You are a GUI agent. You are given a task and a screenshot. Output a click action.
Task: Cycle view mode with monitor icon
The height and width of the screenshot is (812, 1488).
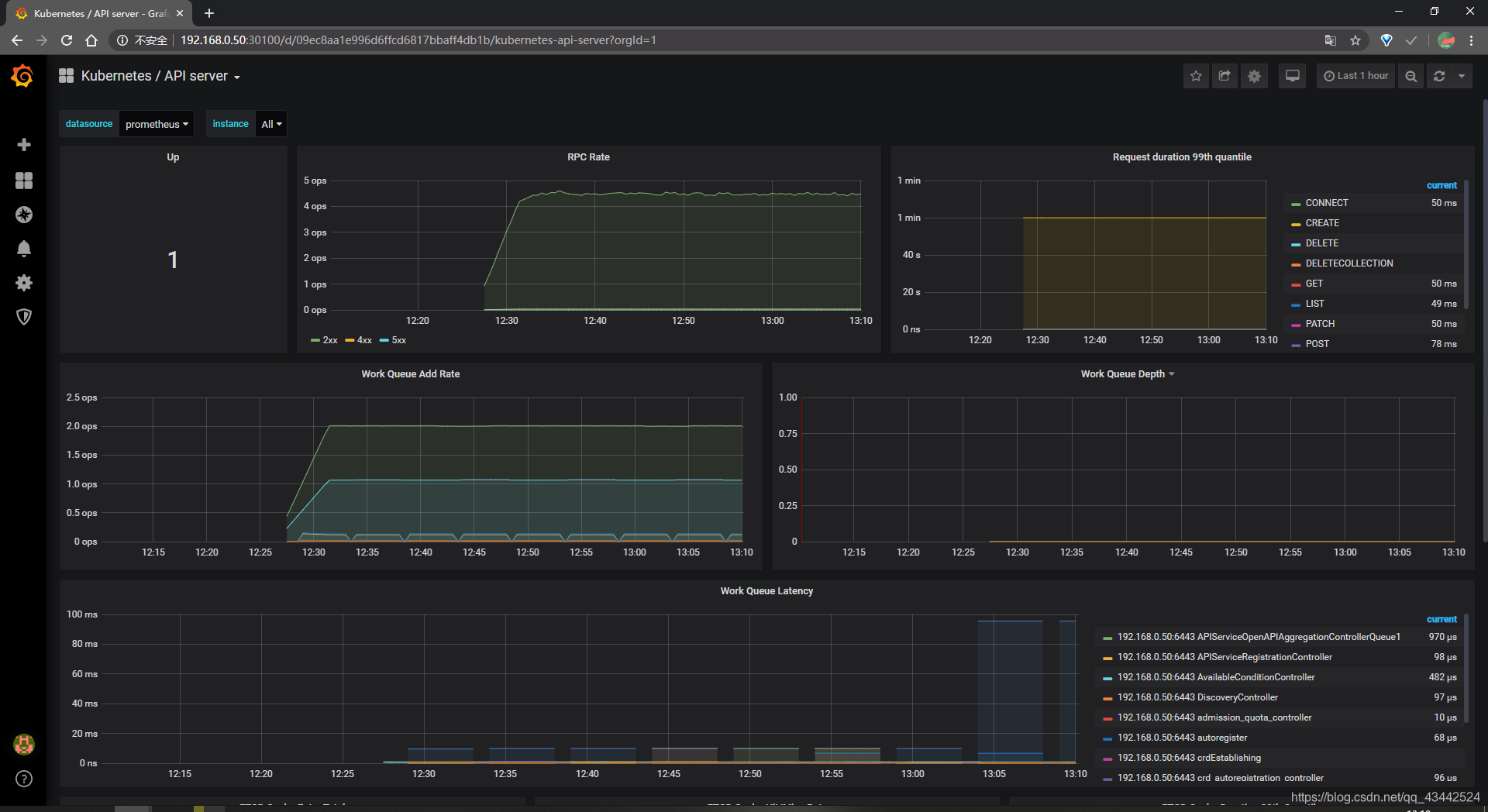coord(1292,76)
